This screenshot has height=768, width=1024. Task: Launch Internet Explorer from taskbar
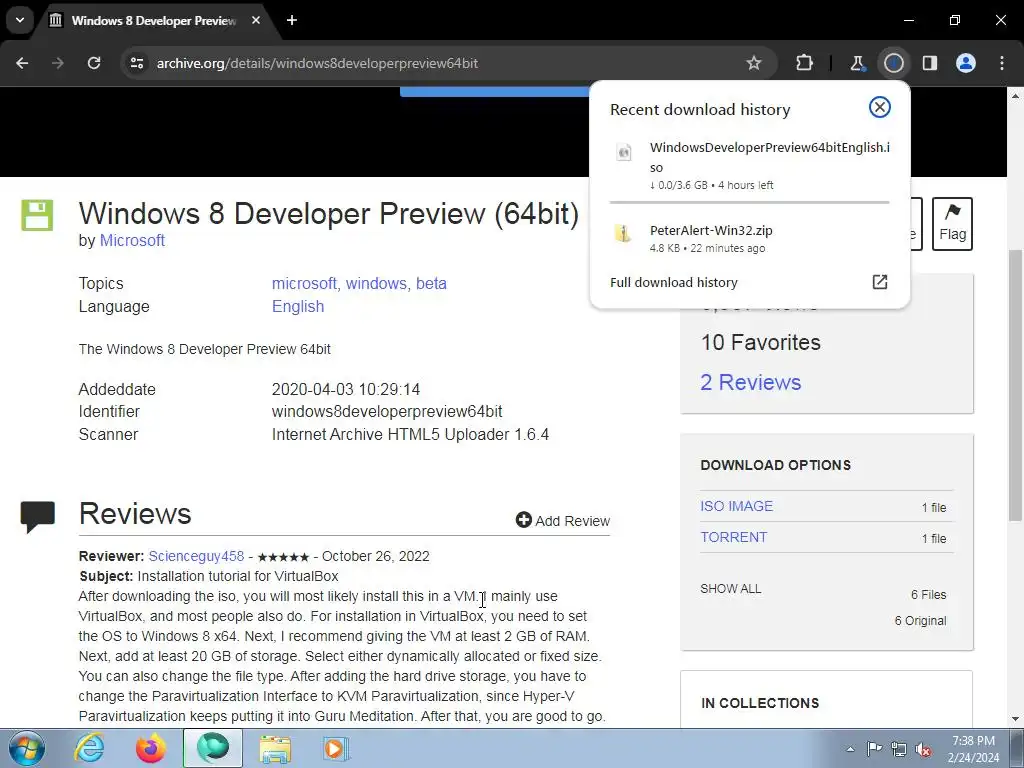(x=89, y=748)
